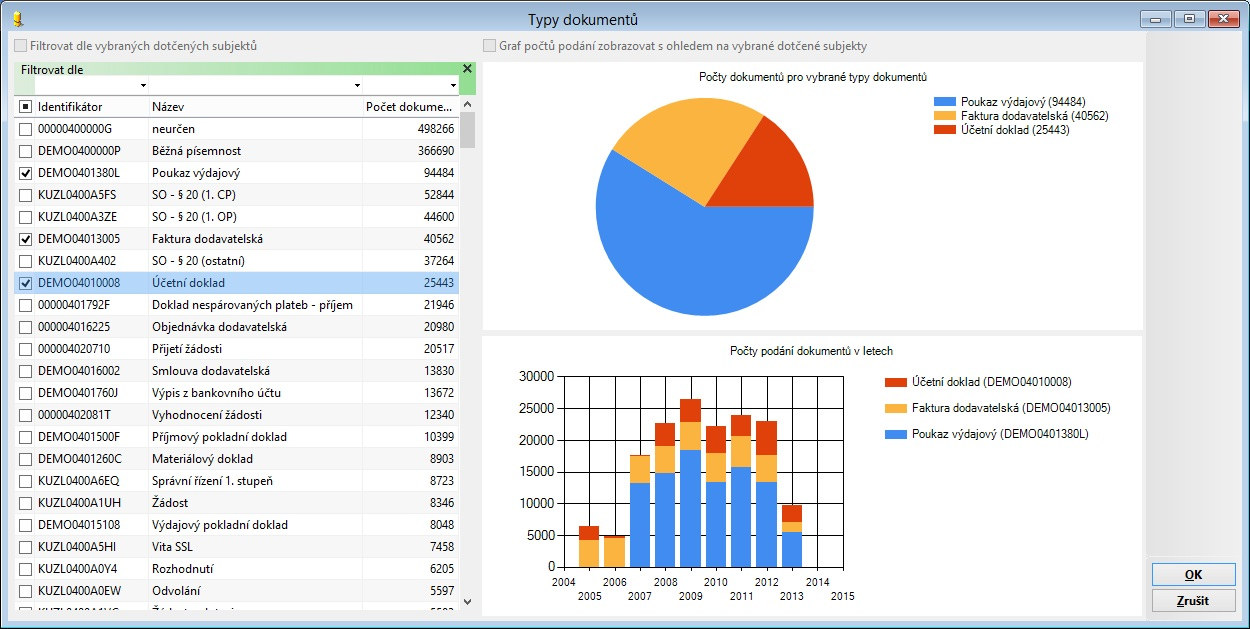Screen dimensions: 1250x629
Task: Check the 'neurčen' row checkbox
Action: (x=25, y=129)
